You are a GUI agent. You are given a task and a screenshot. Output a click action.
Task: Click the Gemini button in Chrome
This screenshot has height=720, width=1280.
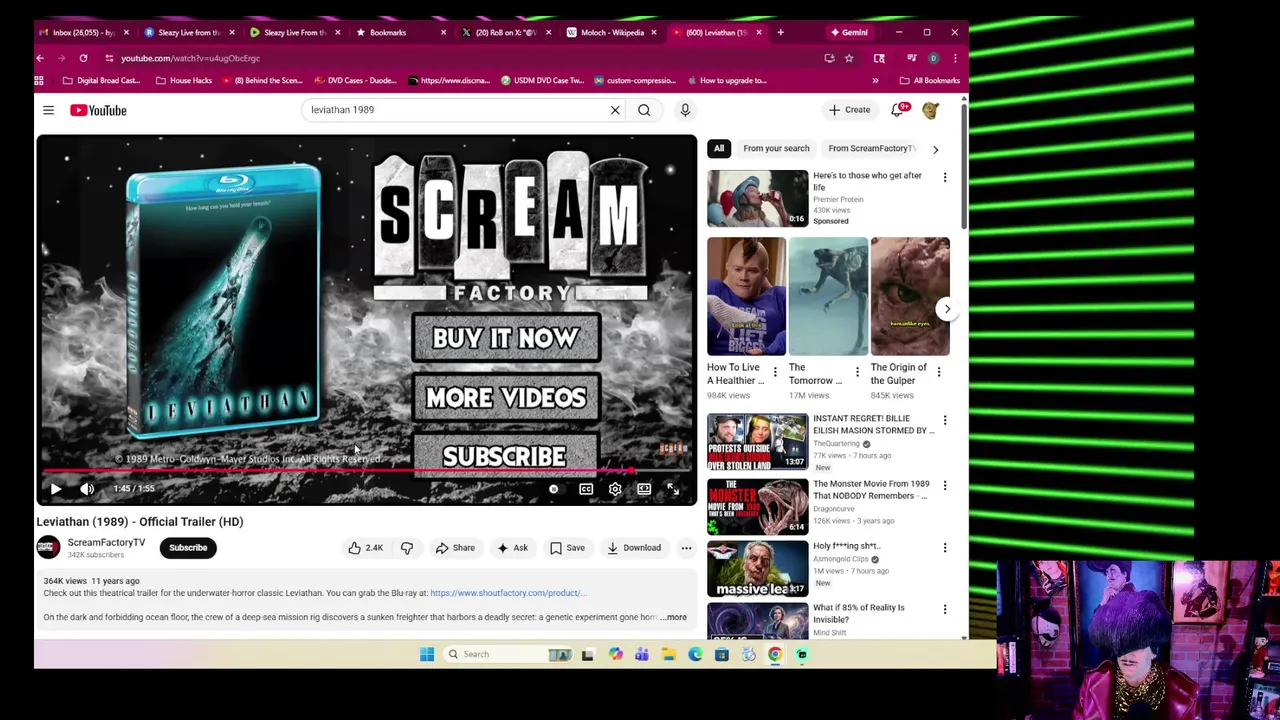(848, 32)
